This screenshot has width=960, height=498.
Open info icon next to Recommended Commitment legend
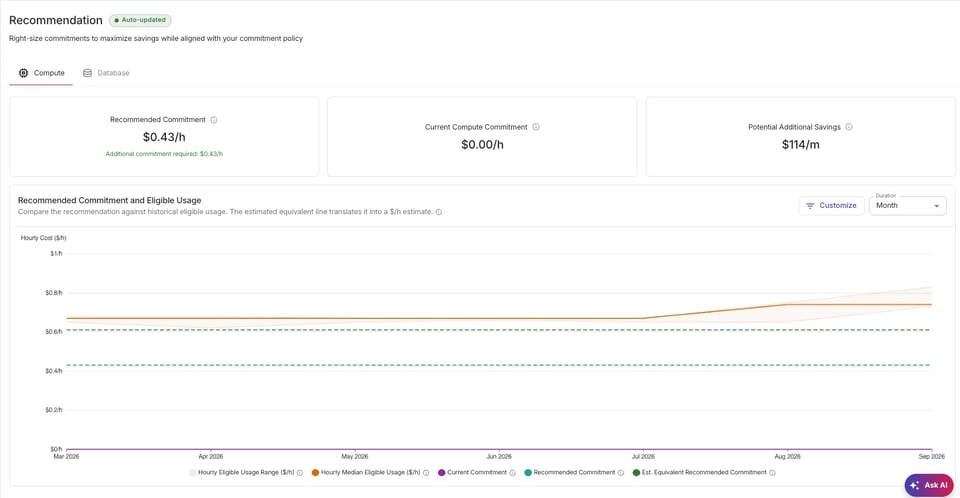tap(621, 473)
